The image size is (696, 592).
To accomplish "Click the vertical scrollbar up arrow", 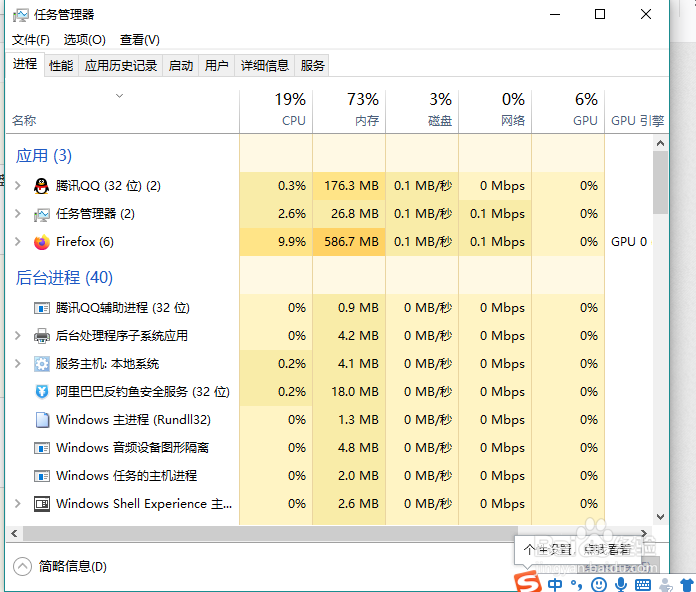I will (x=660, y=143).
